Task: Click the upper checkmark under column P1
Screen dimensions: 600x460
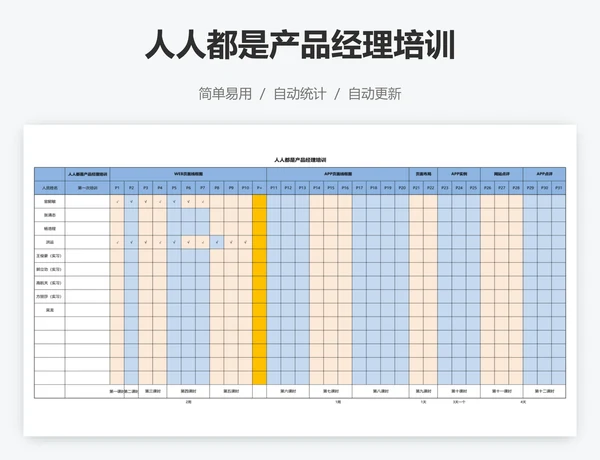Action: click(x=117, y=202)
